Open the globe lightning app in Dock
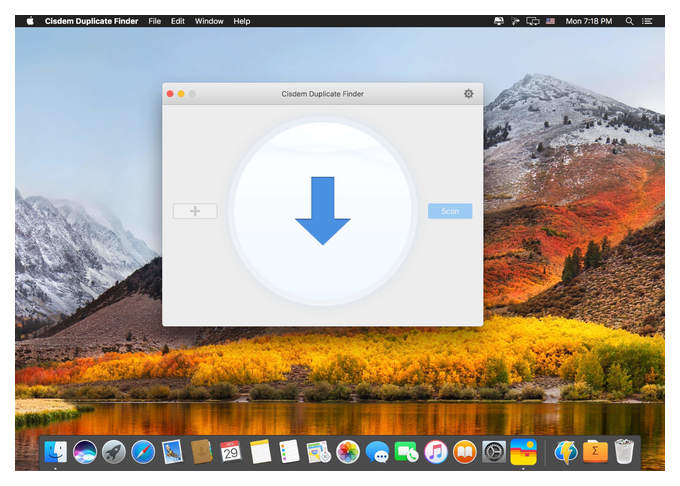Screen dimensions: 680x486 pos(566,452)
